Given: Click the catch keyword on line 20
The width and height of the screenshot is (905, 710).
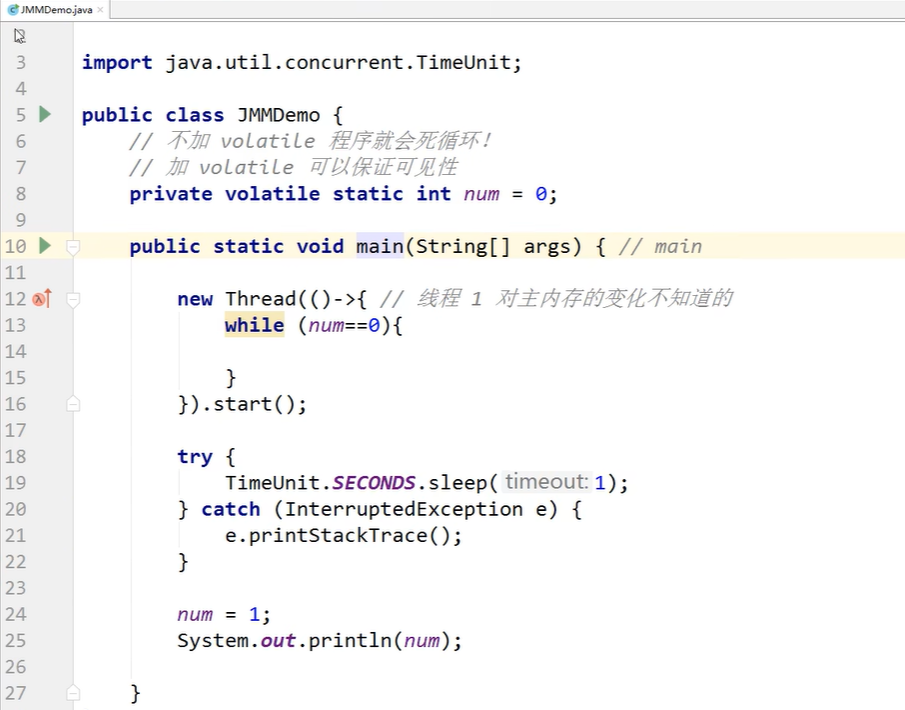Looking at the screenshot, I should pyautogui.click(x=231, y=509).
